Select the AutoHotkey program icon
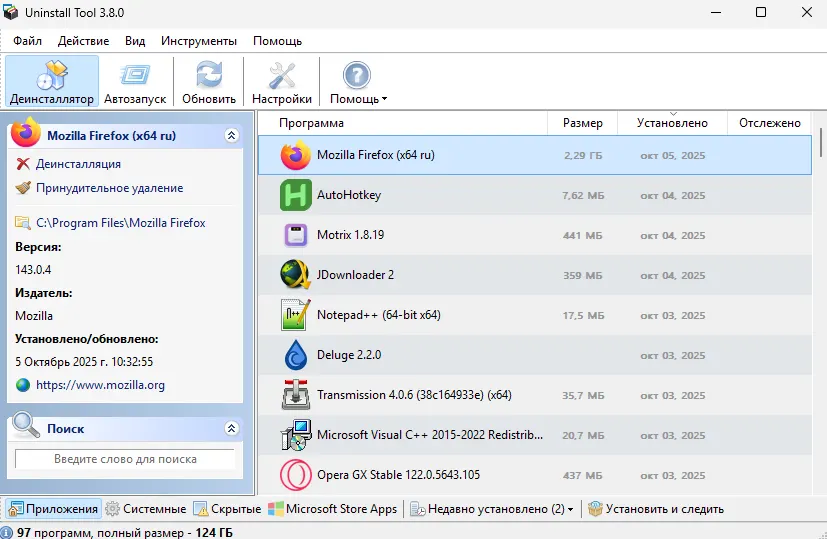Viewport: 827px width, 539px height. click(x=295, y=195)
